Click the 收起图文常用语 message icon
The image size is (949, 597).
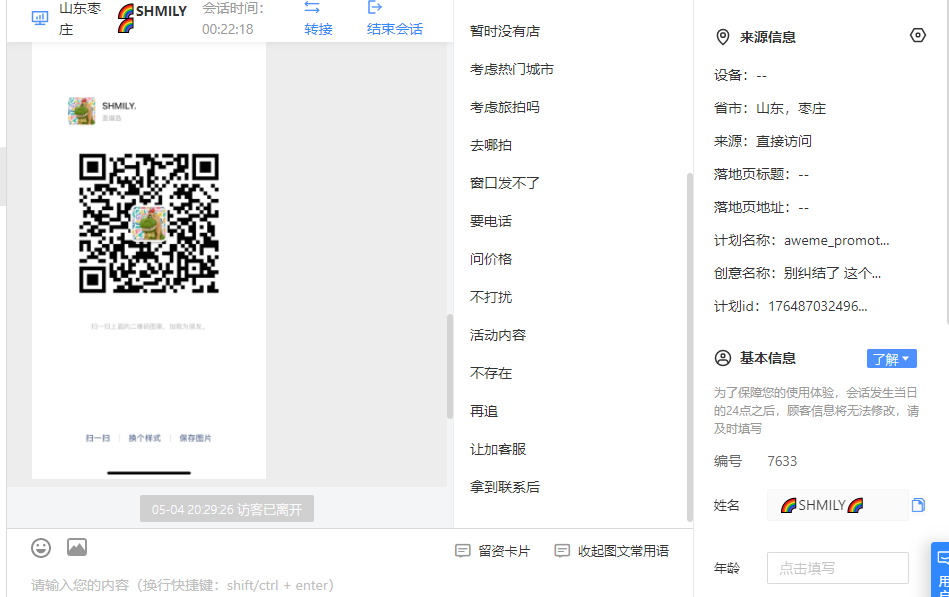tap(562, 551)
